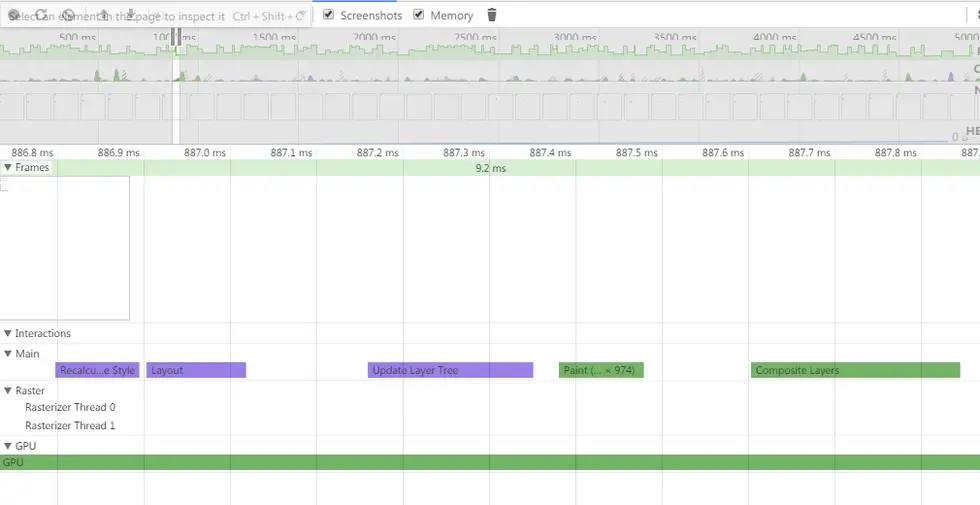Select the Composite Layers event
The width and height of the screenshot is (980, 505).
click(x=856, y=370)
